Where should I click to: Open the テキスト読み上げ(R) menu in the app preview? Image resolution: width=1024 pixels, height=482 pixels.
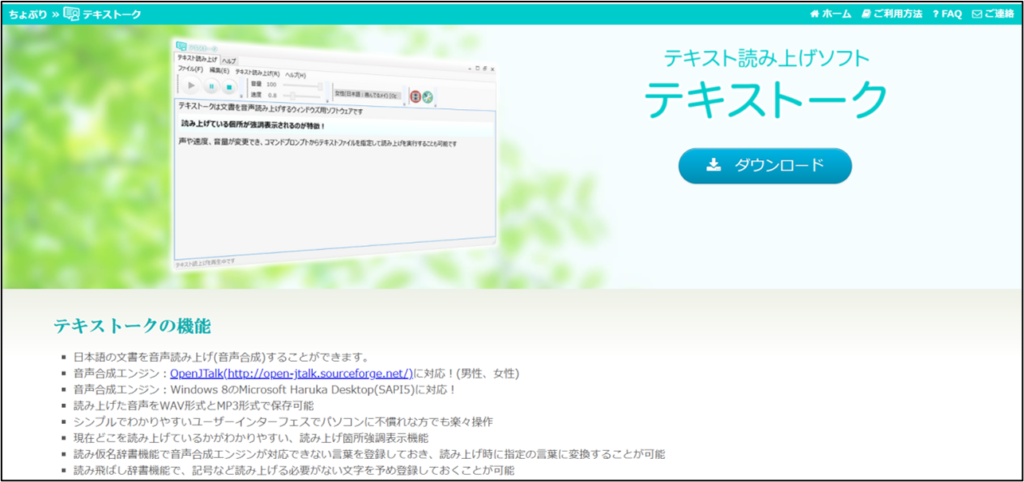(x=257, y=73)
